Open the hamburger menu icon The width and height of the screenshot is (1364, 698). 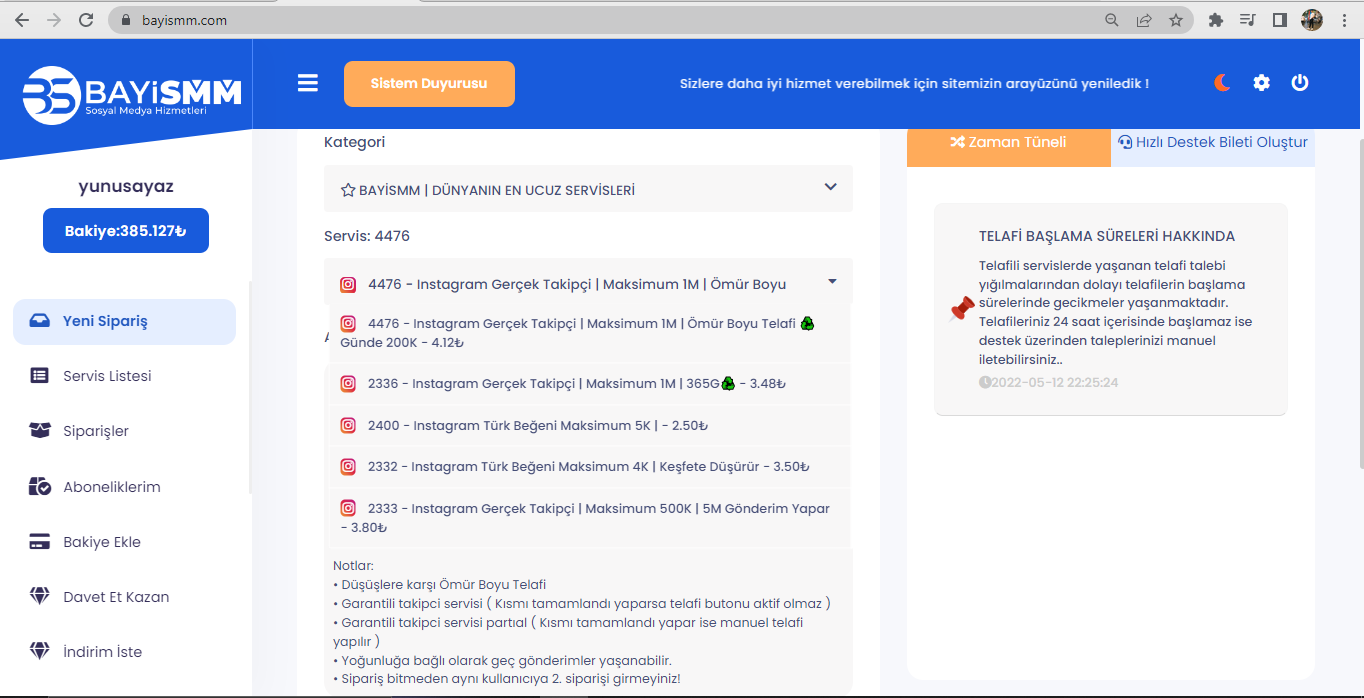pos(308,83)
